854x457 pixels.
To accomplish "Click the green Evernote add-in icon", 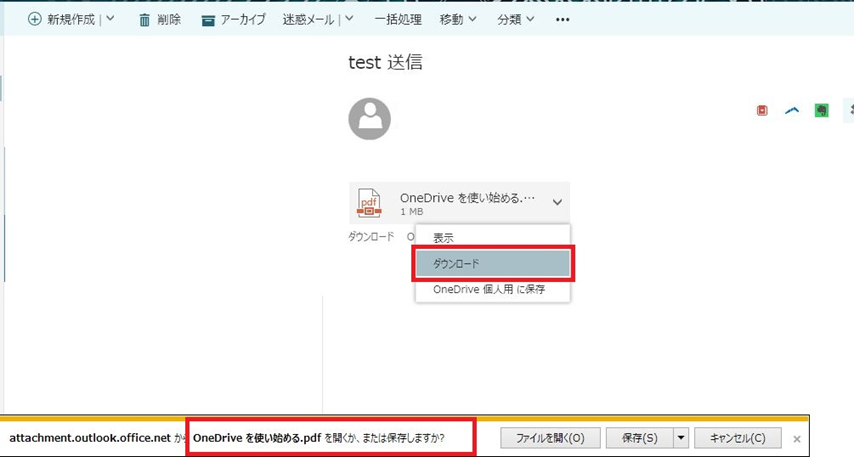I will [821, 111].
